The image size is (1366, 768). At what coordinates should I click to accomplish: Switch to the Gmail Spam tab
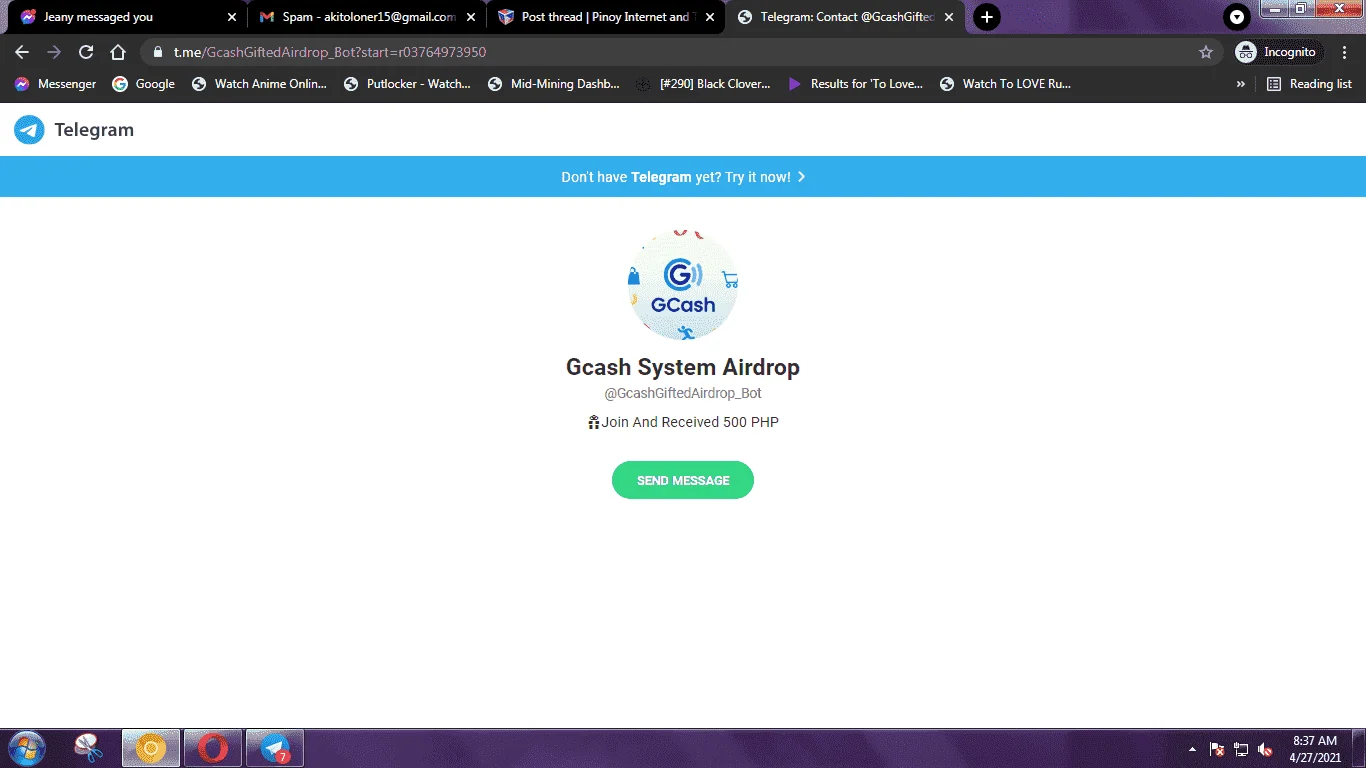pos(366,17)
